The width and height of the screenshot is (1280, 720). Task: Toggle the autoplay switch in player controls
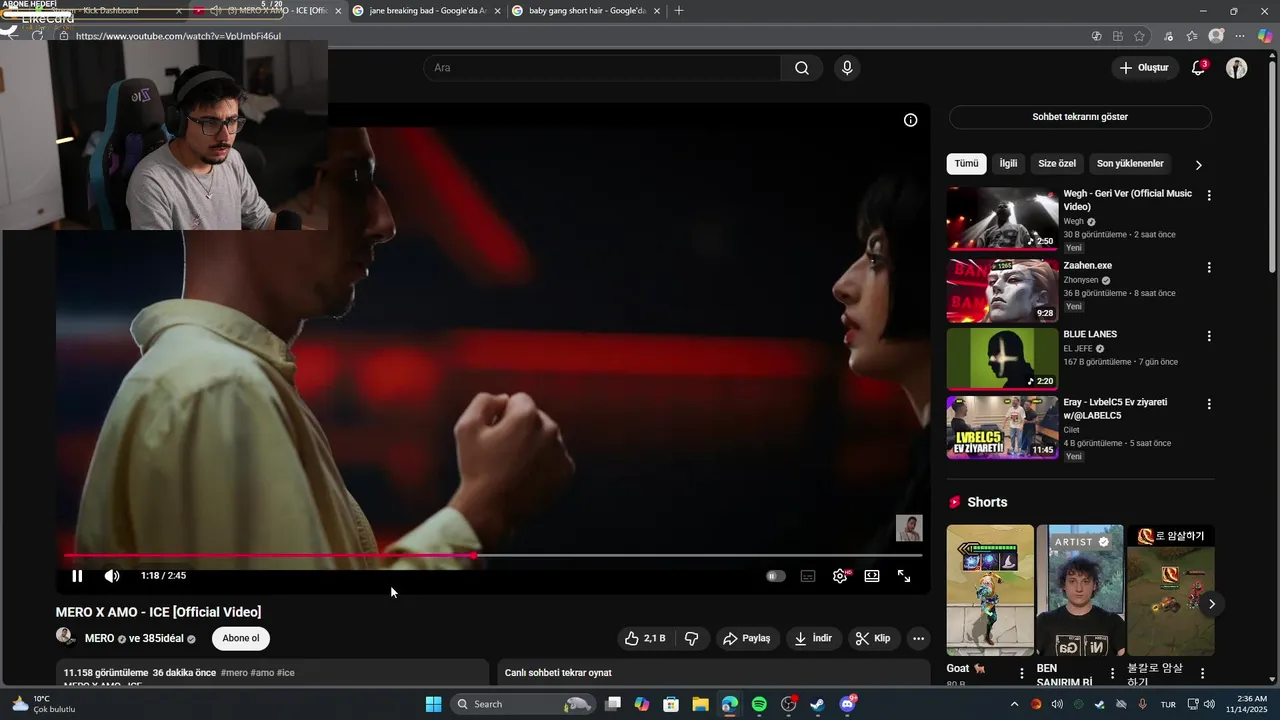click(776, 576)
